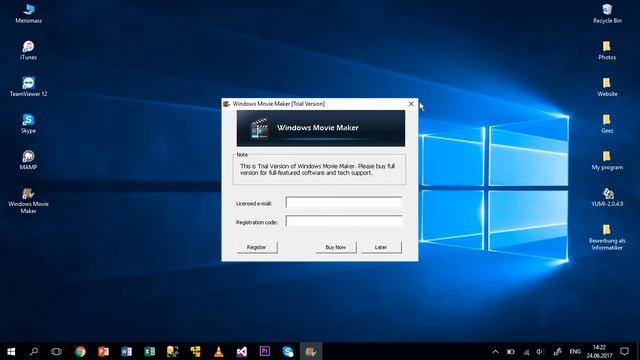Viewport: 640px width, 360px height.
Task: Select the Skype desktop shortcut
Action: click(x=28, y=123)
